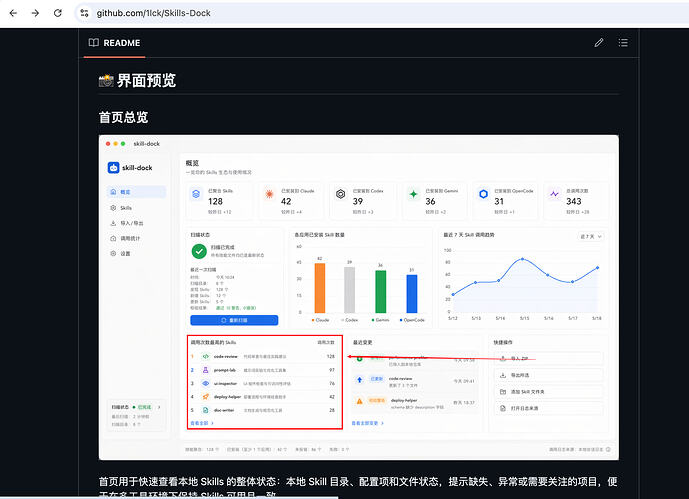Click the 概览 page title in the app
689x499 pixels.
coord(192,163)
